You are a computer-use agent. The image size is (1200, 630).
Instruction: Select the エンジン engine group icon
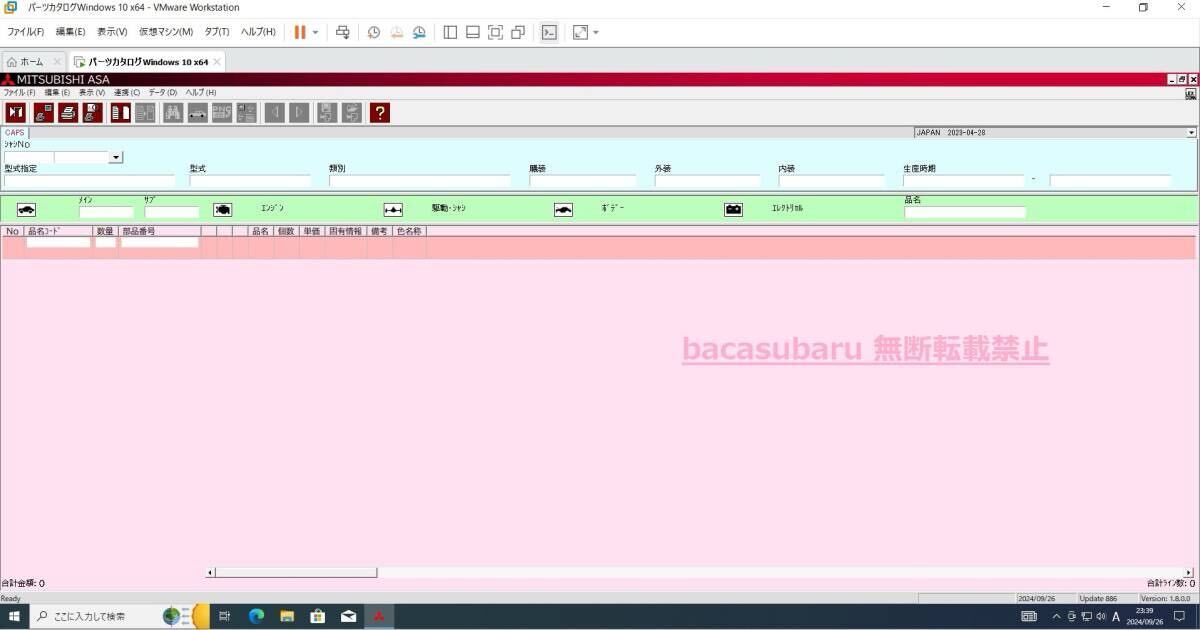222,209
